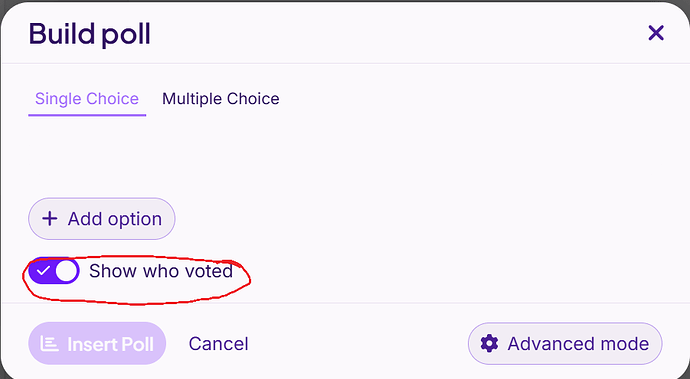Cancel building the poll
Screen dimensions: 690x379
(218, 344)
